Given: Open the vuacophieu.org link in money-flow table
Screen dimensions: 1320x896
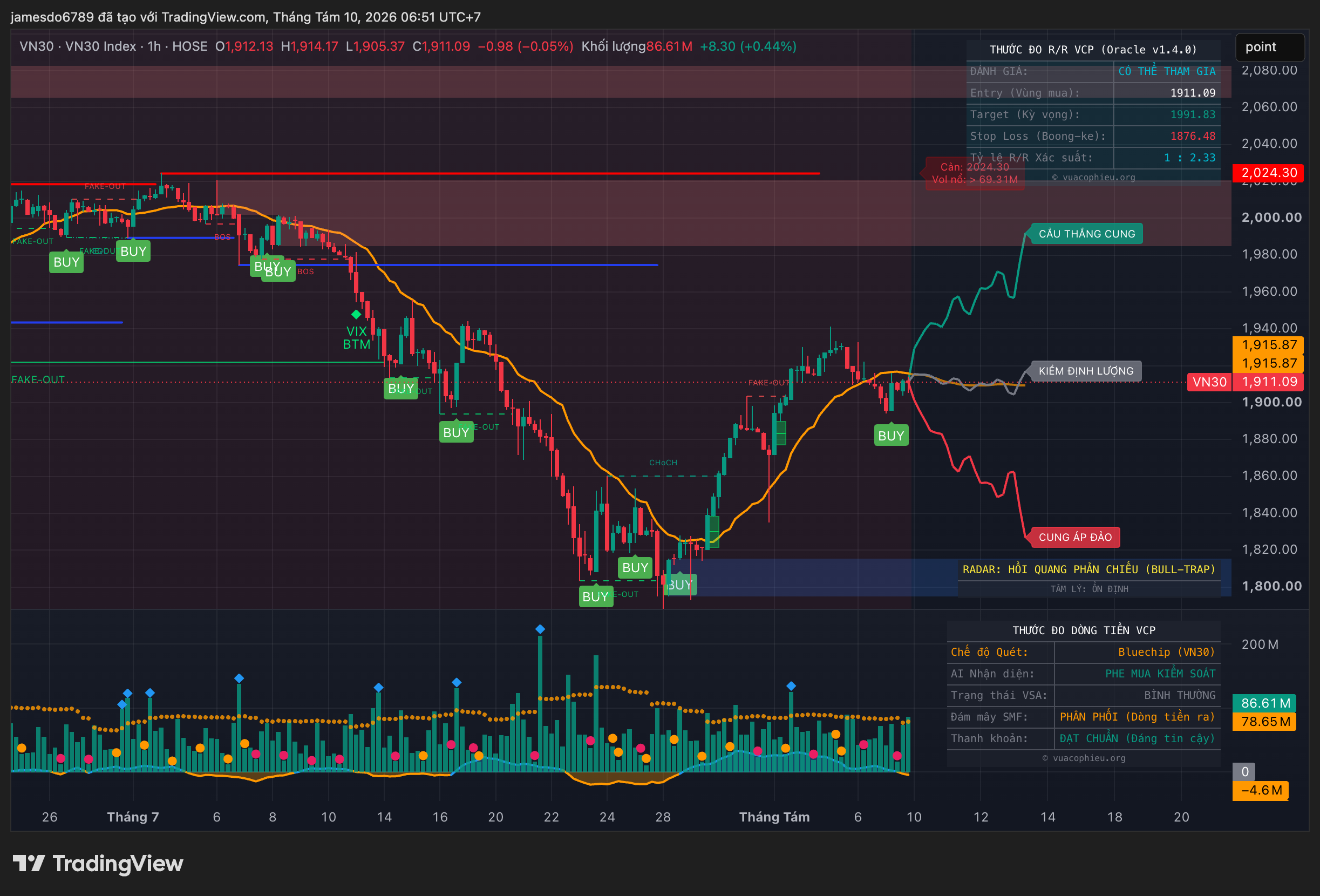Looking at the screenshot, I should tap(1084, 758).
